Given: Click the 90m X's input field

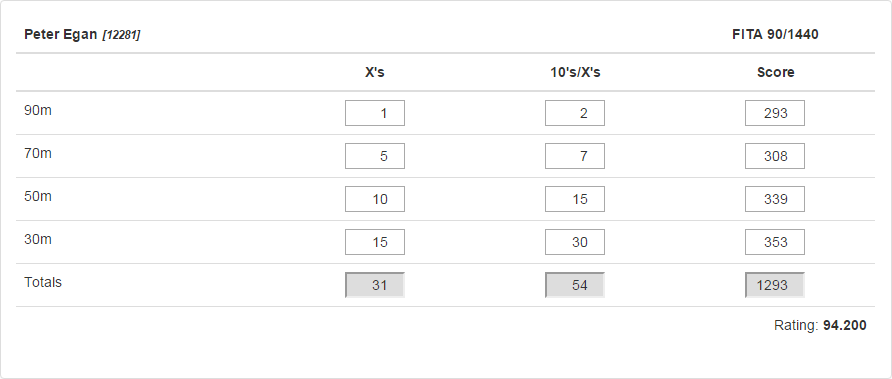Looking at the screenshot, I should click(x=375, y=113).
